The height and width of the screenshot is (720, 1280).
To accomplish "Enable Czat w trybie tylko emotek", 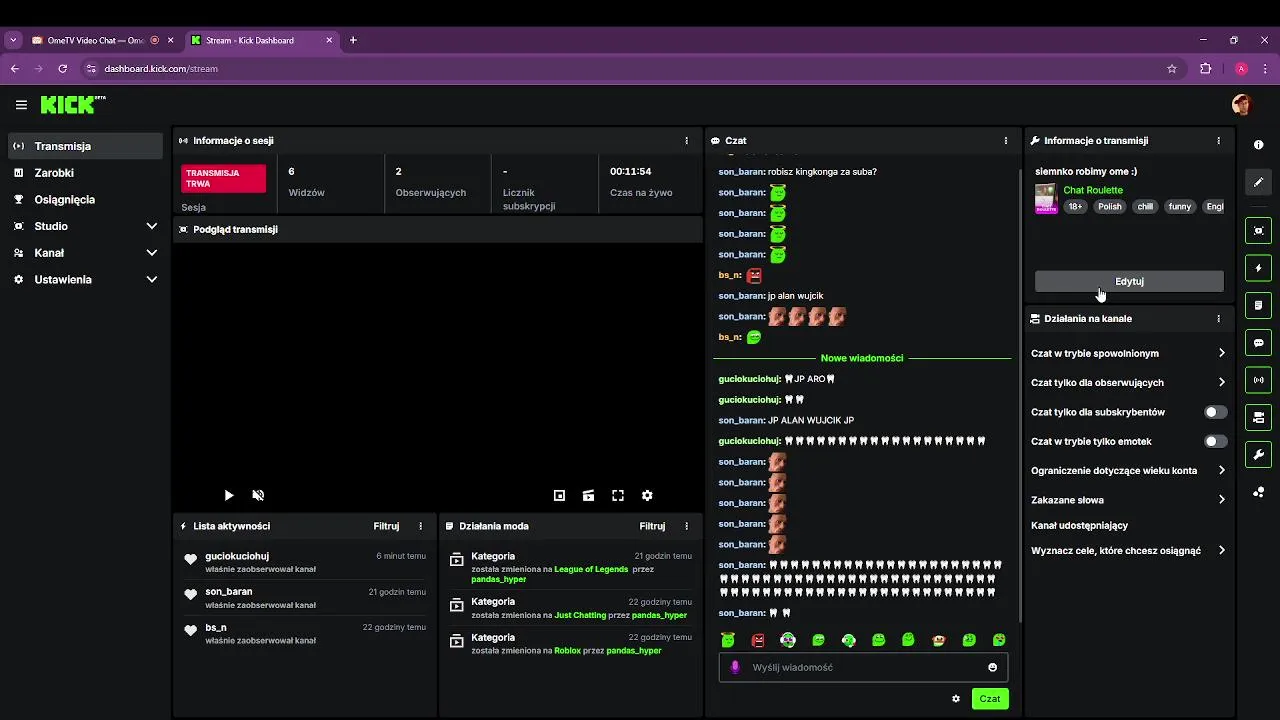I will coord(1215,441).
